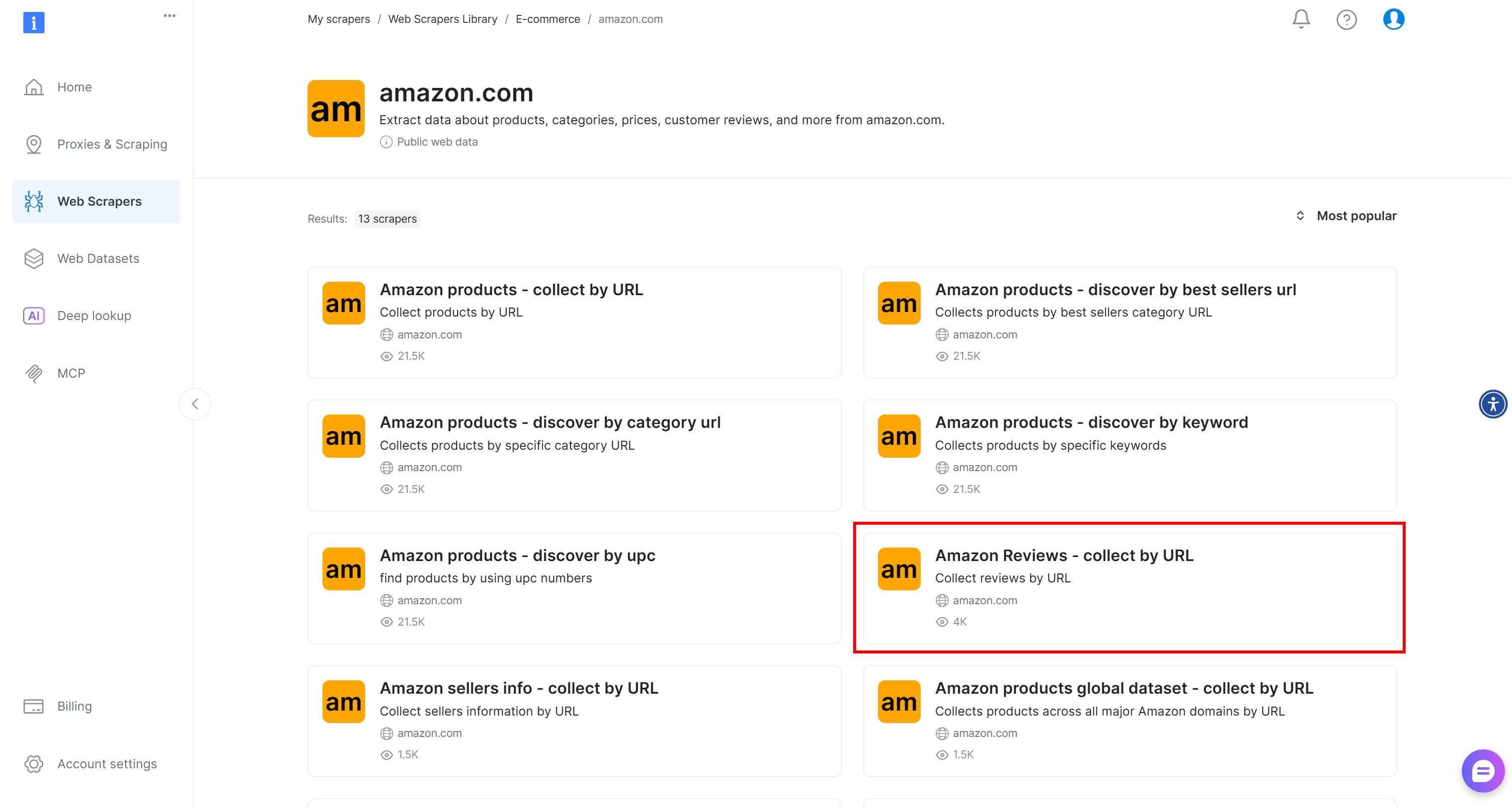The image size is (1512, 807).
Task: Select Proxies & Scraping in sidebar
Action: [x=111, y=144]
